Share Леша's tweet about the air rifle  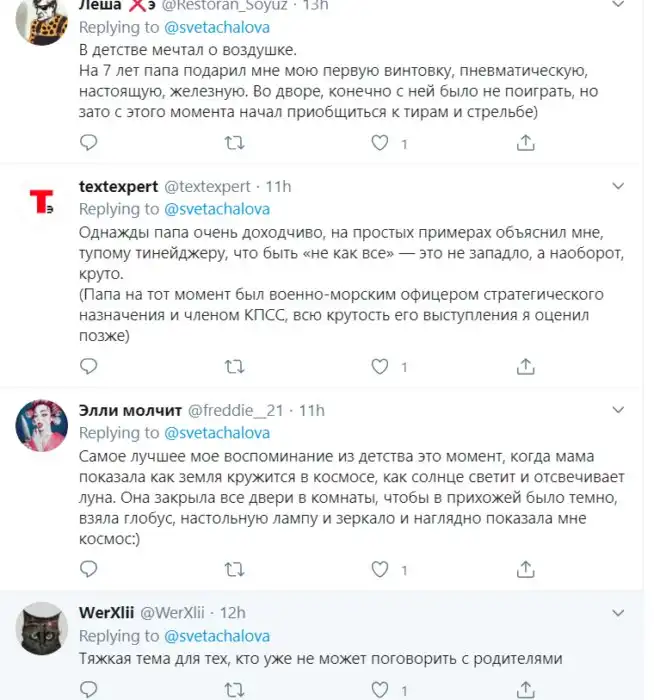pos(525,143)
